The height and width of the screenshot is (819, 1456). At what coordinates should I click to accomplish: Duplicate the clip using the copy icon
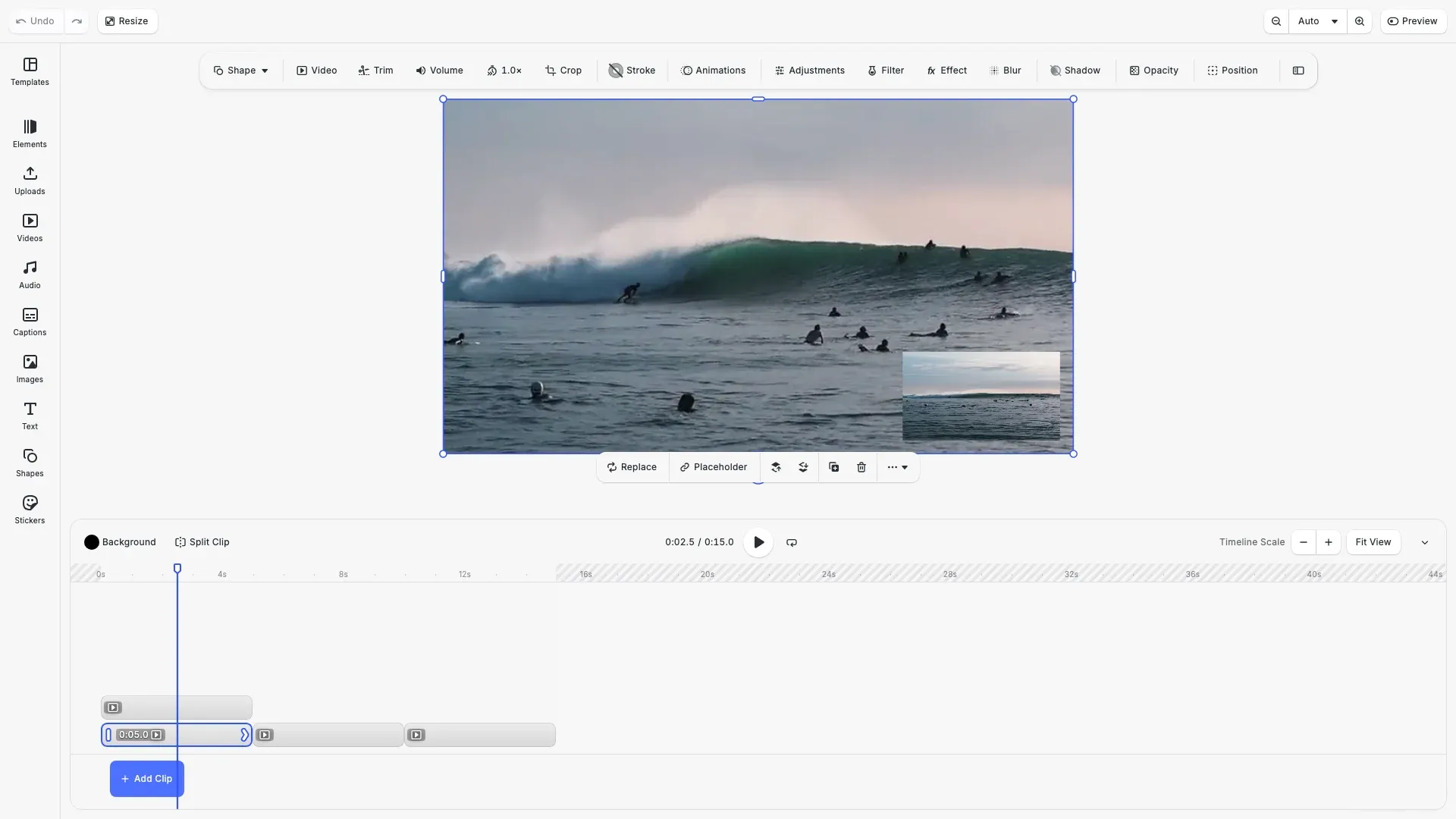coord(833,467)
